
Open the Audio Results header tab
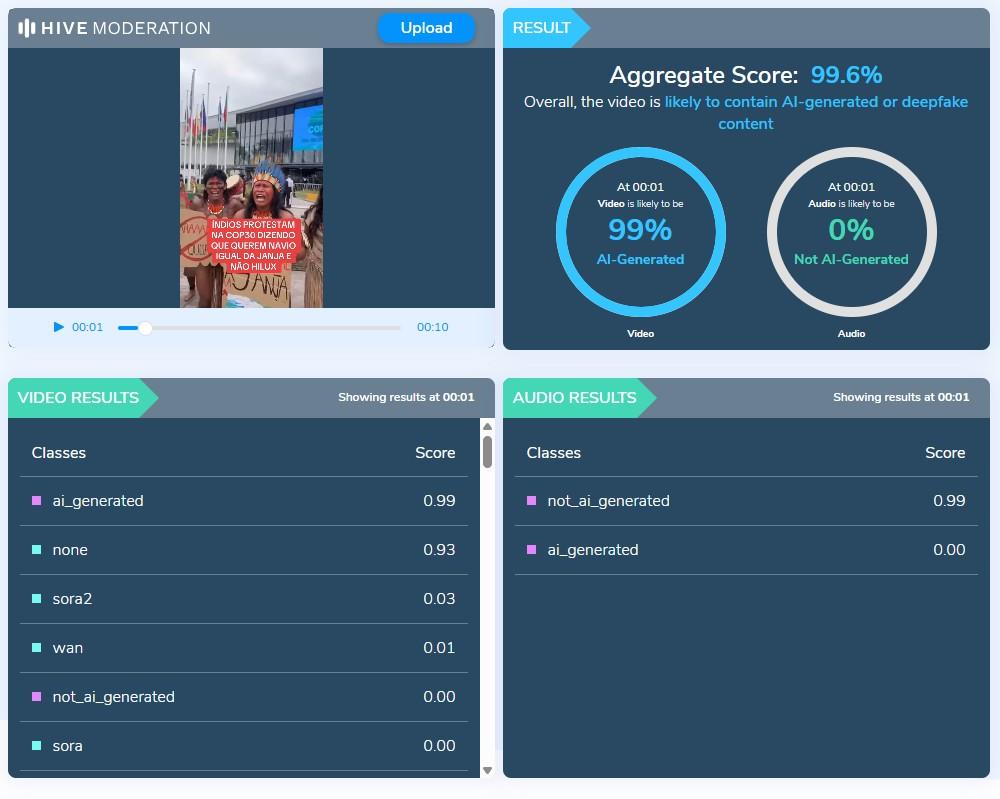click(575, 398)
